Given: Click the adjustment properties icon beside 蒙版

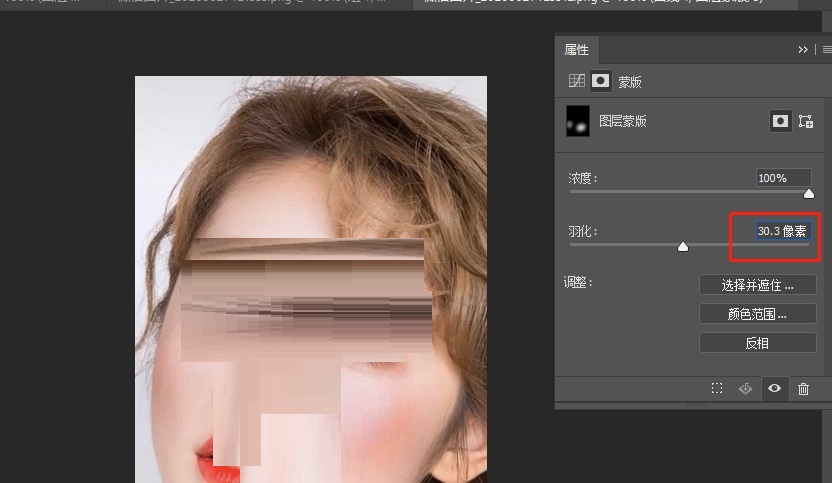Looking at the screenshot, I should pyautogui.click(x=576, y=82).
